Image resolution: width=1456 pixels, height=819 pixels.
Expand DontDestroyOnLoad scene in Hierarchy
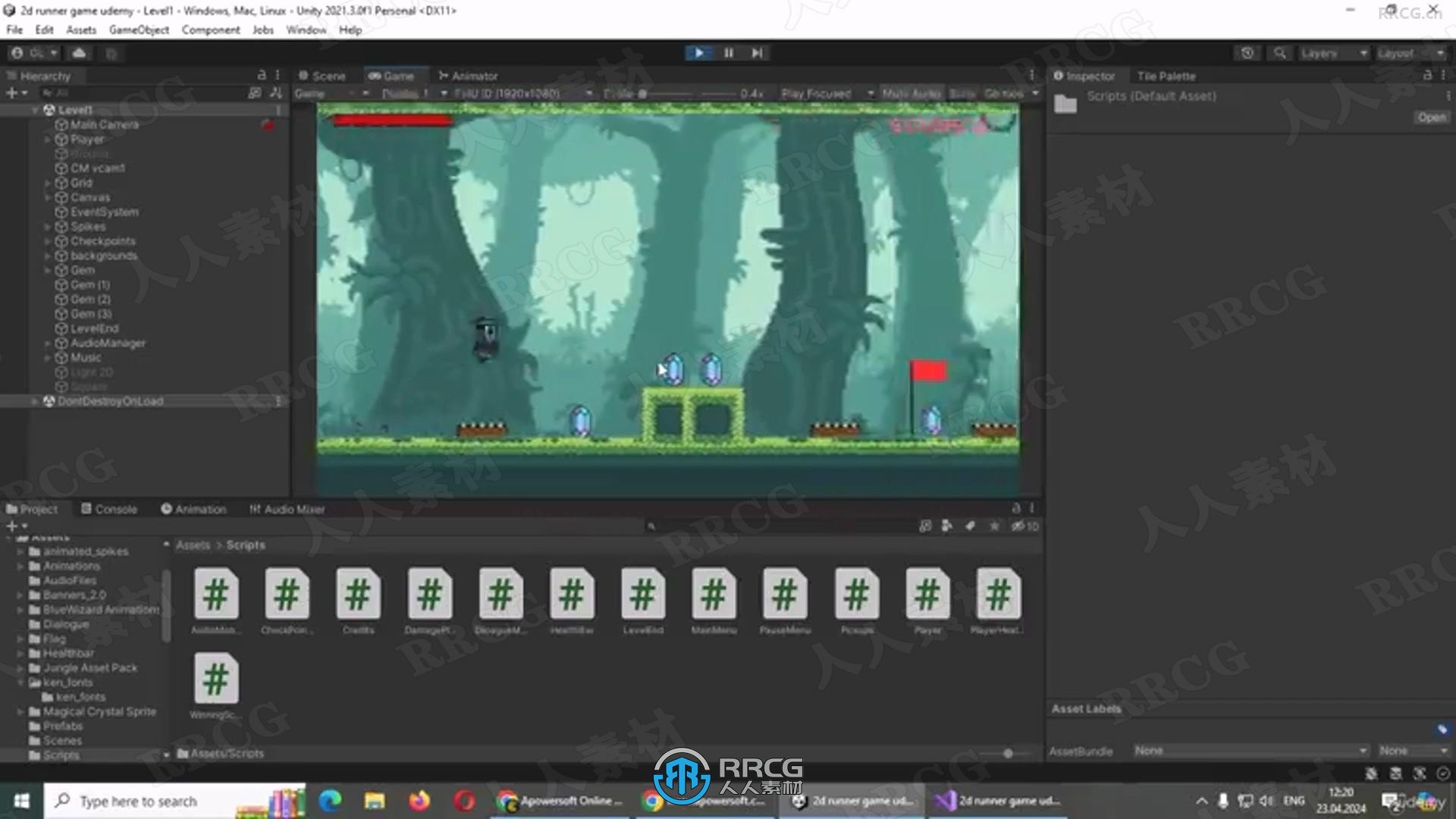tap(35, 401)
